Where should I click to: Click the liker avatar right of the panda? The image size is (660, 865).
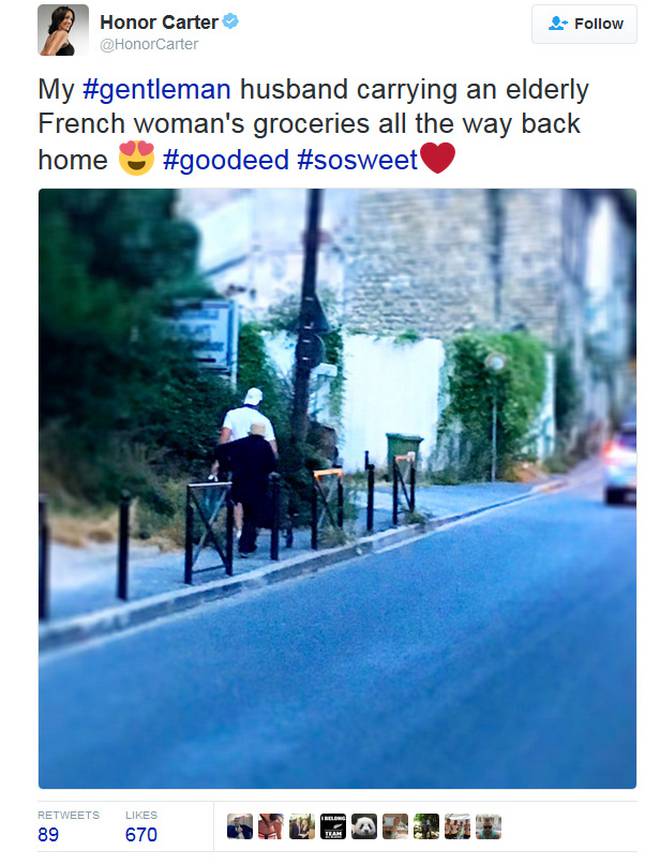click(395, 826)
